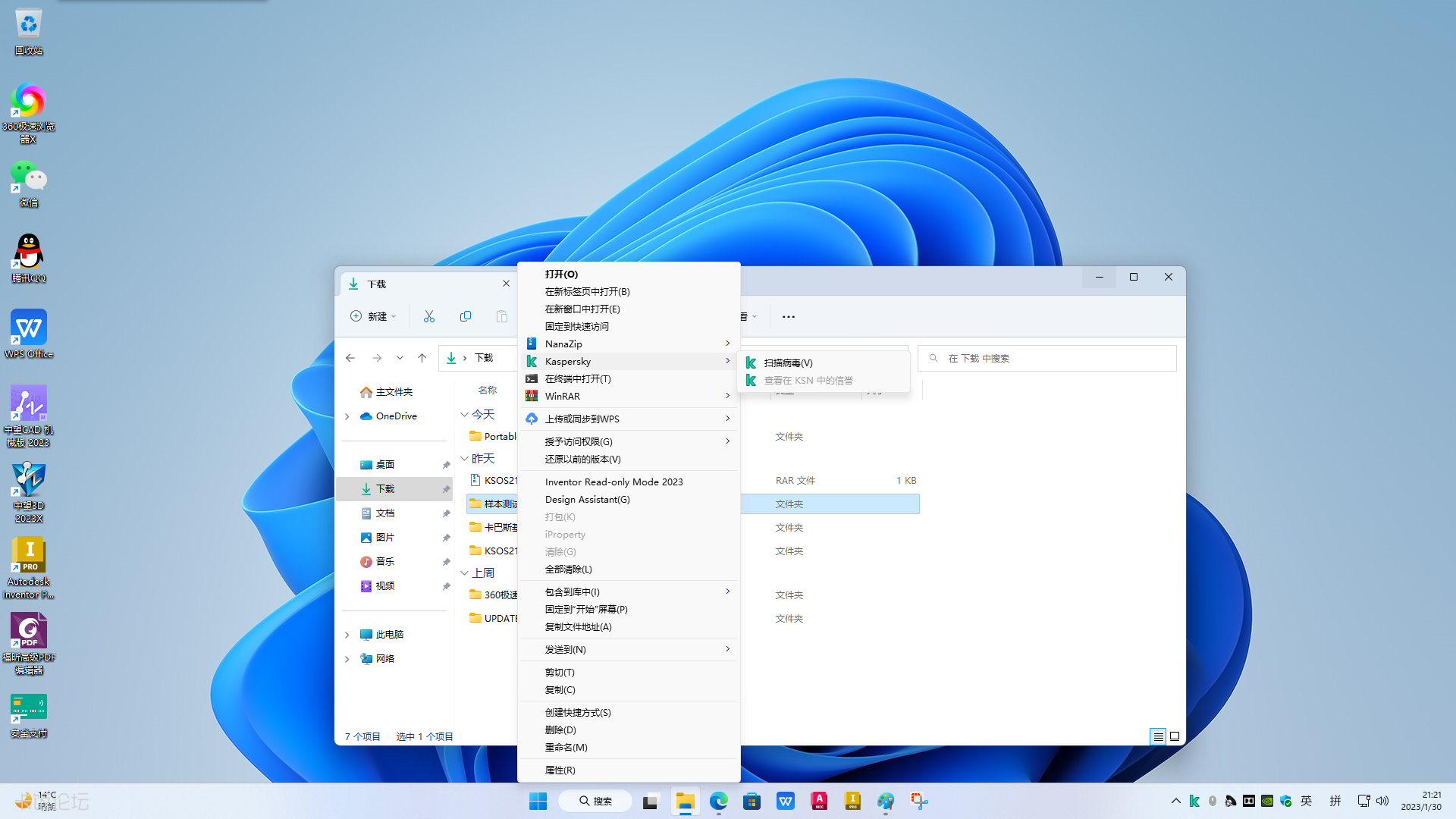
Task: Open Foxit PDF Editor shortcut
Action: pyautogui.click(x=29, y=644)
